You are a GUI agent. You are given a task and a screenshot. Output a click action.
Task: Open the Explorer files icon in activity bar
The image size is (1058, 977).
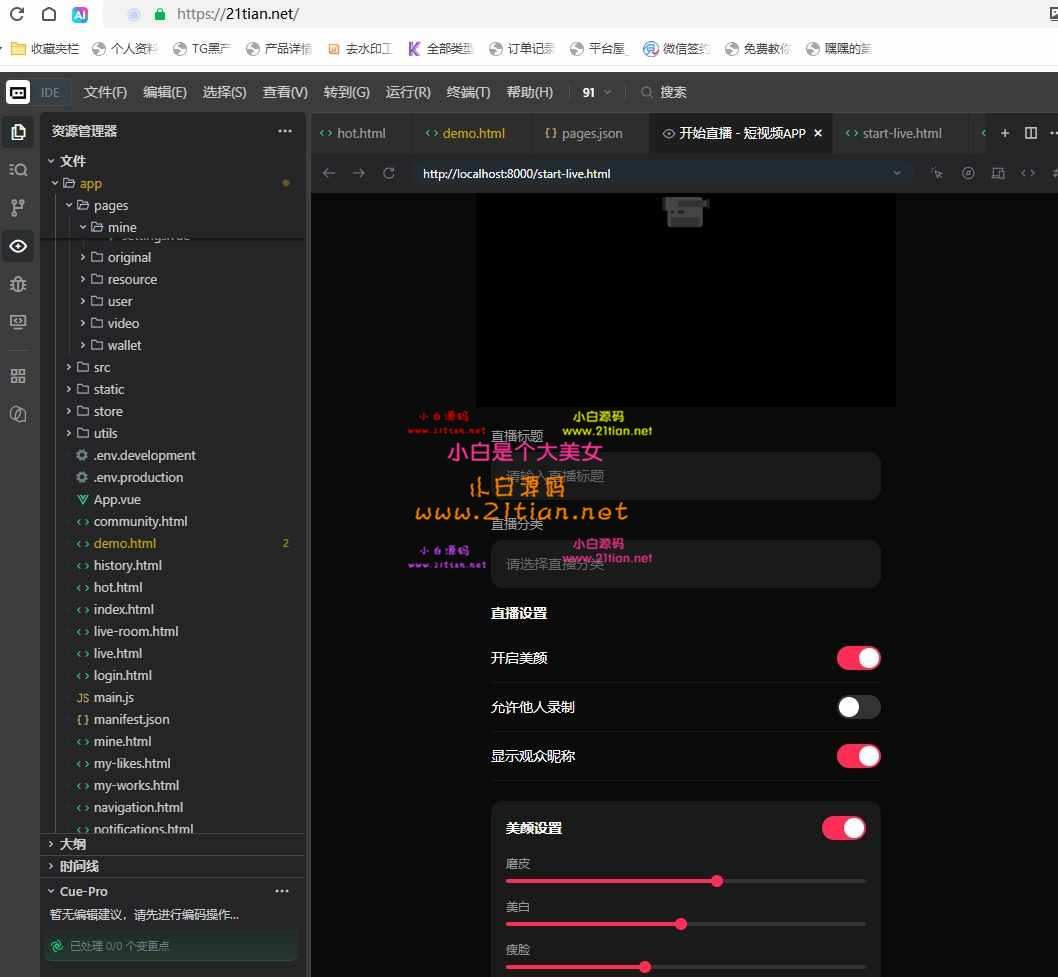(18, 132)
